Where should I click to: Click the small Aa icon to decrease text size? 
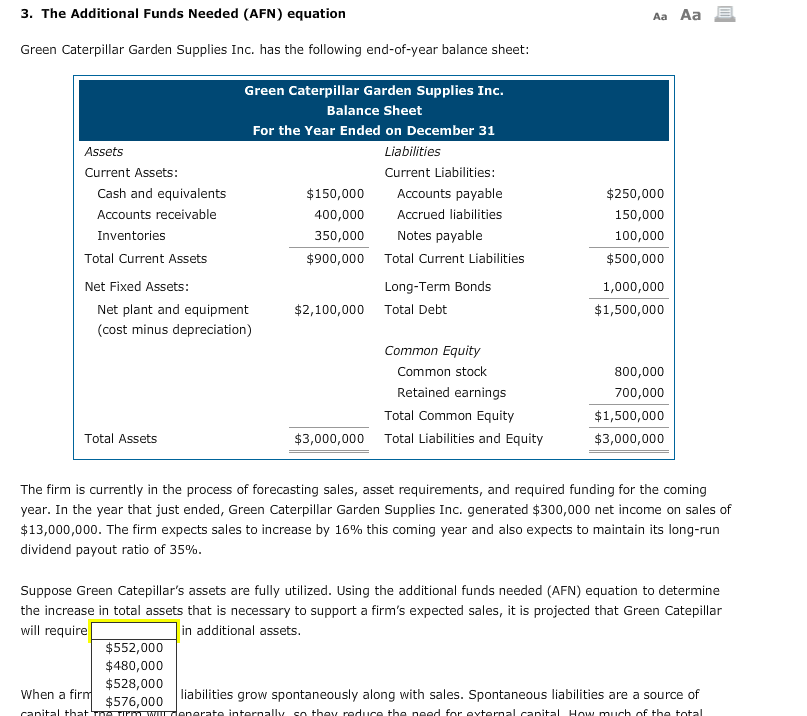click(x=660, y=15)
